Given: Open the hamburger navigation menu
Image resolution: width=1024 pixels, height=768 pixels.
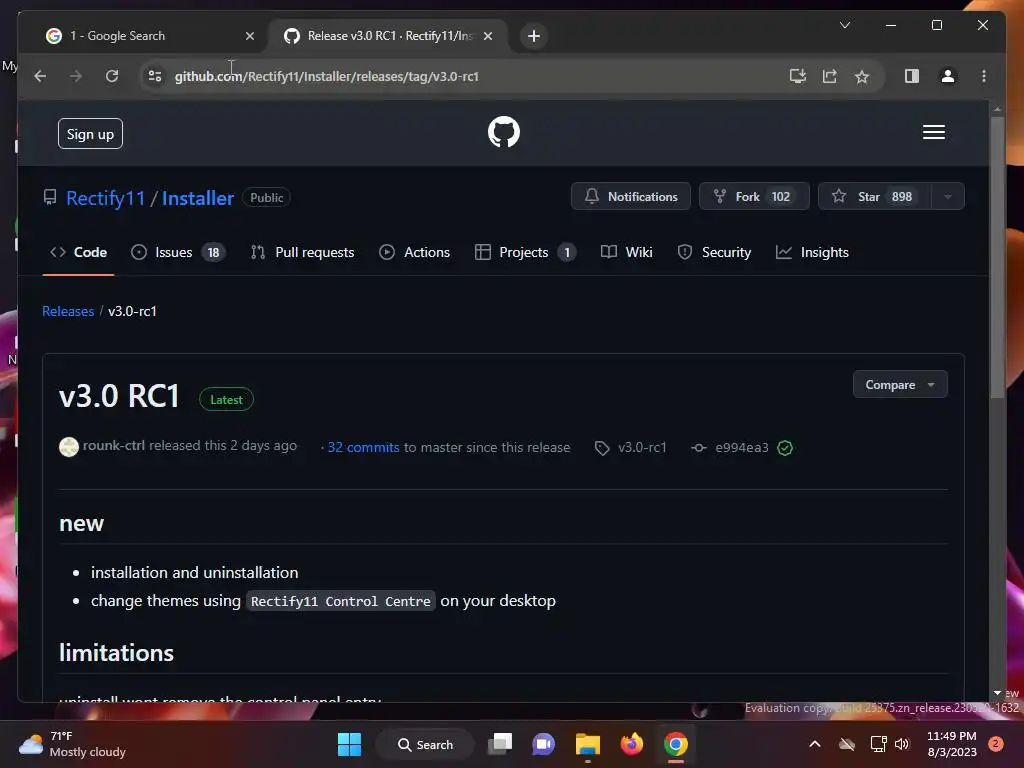Looking at the screenshot, I should point(933,132).
